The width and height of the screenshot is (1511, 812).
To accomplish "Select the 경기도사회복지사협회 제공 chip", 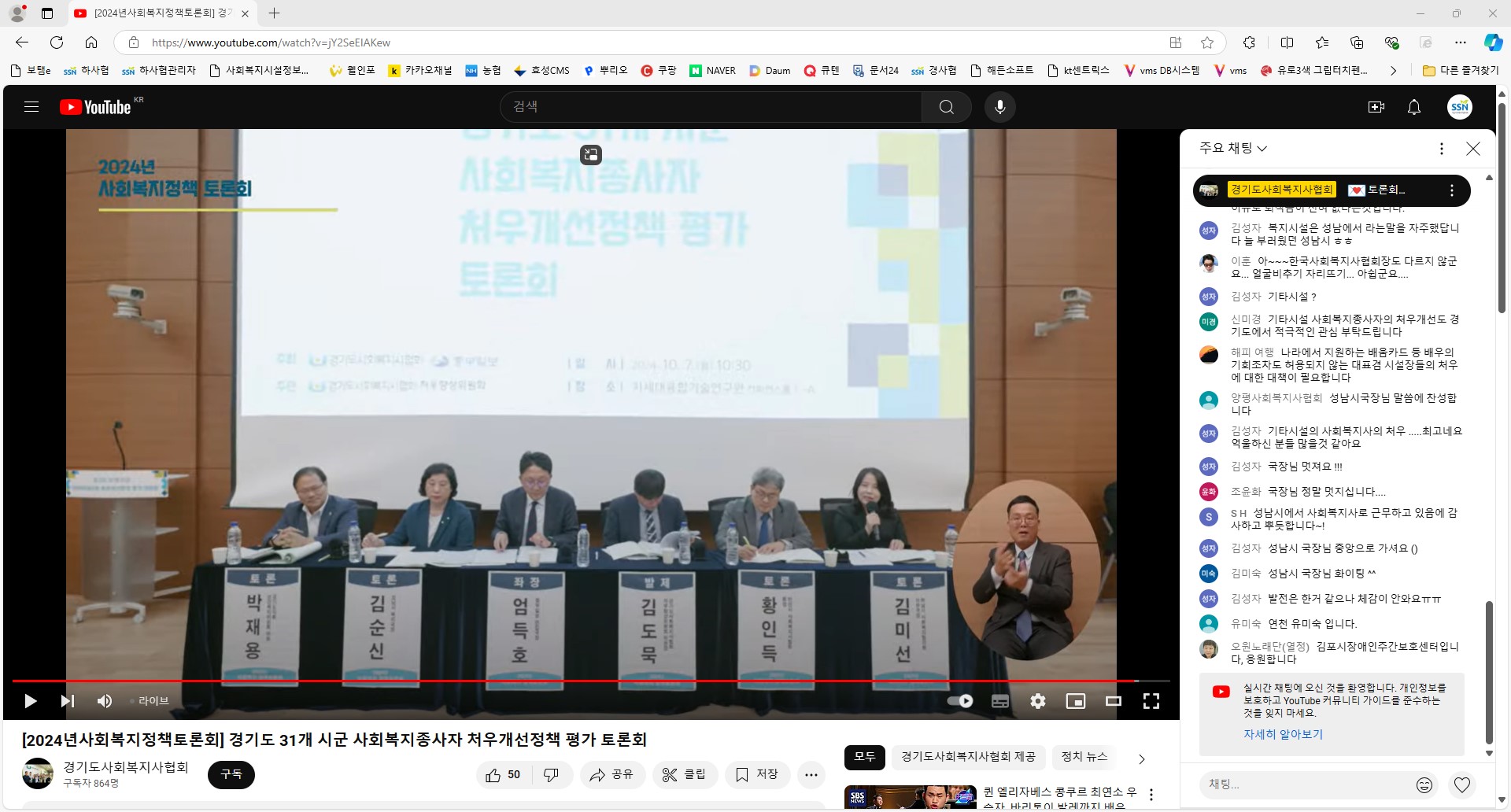I will pos(967,757).
